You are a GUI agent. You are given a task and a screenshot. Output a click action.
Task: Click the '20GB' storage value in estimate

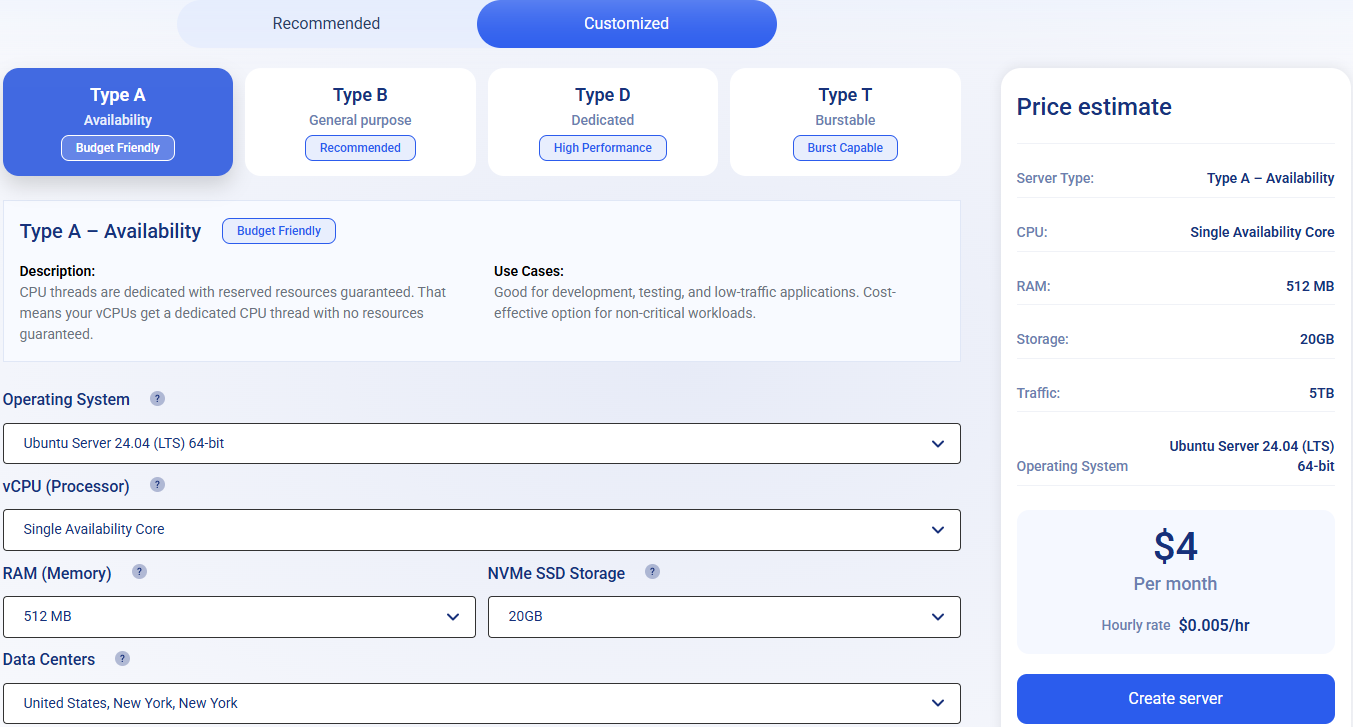coord(1317,339)
